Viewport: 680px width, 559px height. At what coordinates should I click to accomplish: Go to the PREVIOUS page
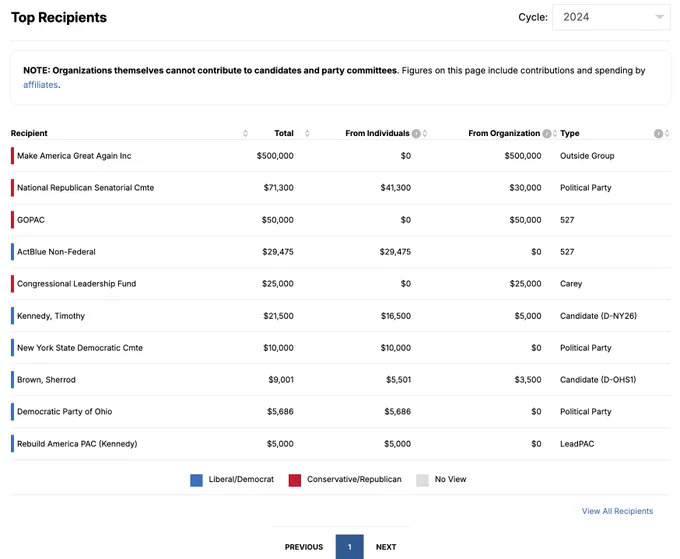coord(304,547)
